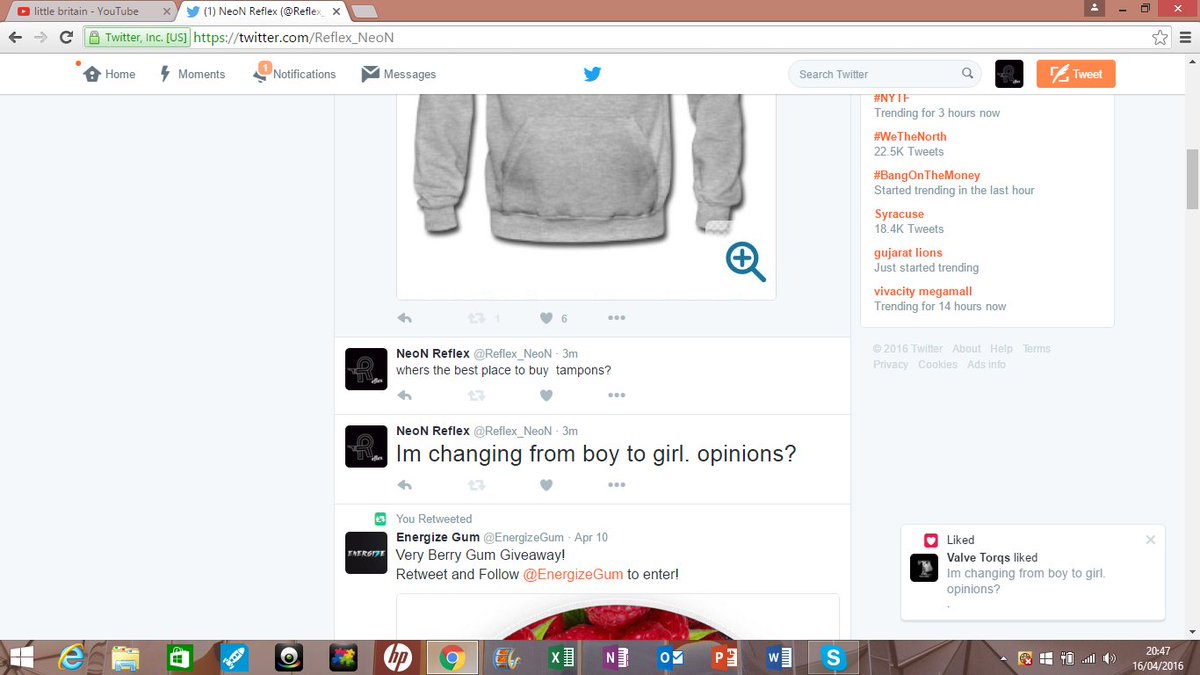Viewport: 1200px width, 675px height.
Task: Like the 'Im changing from boy to girl' tweet
Action: (546, 485)
